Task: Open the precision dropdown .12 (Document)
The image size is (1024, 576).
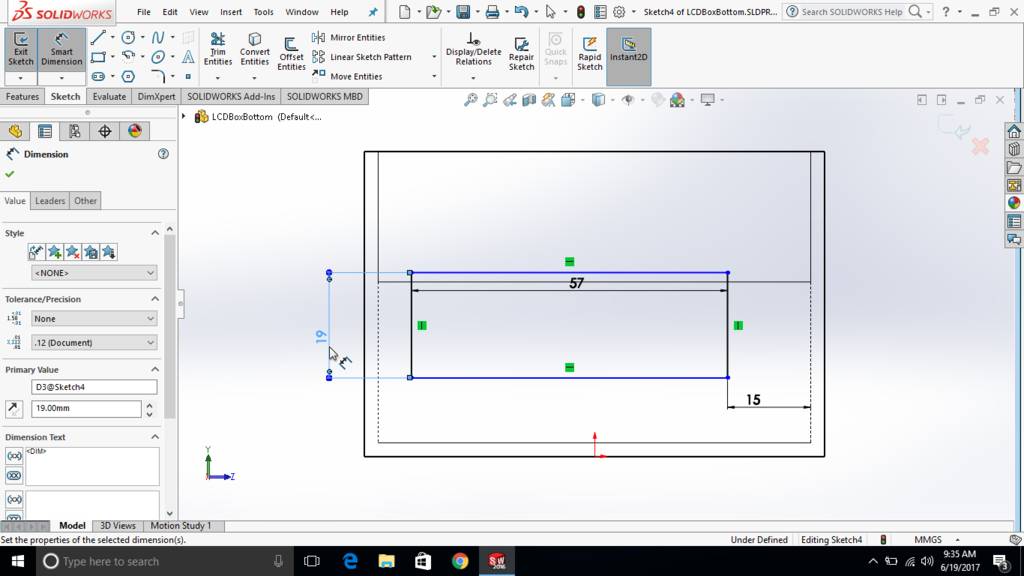Action: point(94,342)
